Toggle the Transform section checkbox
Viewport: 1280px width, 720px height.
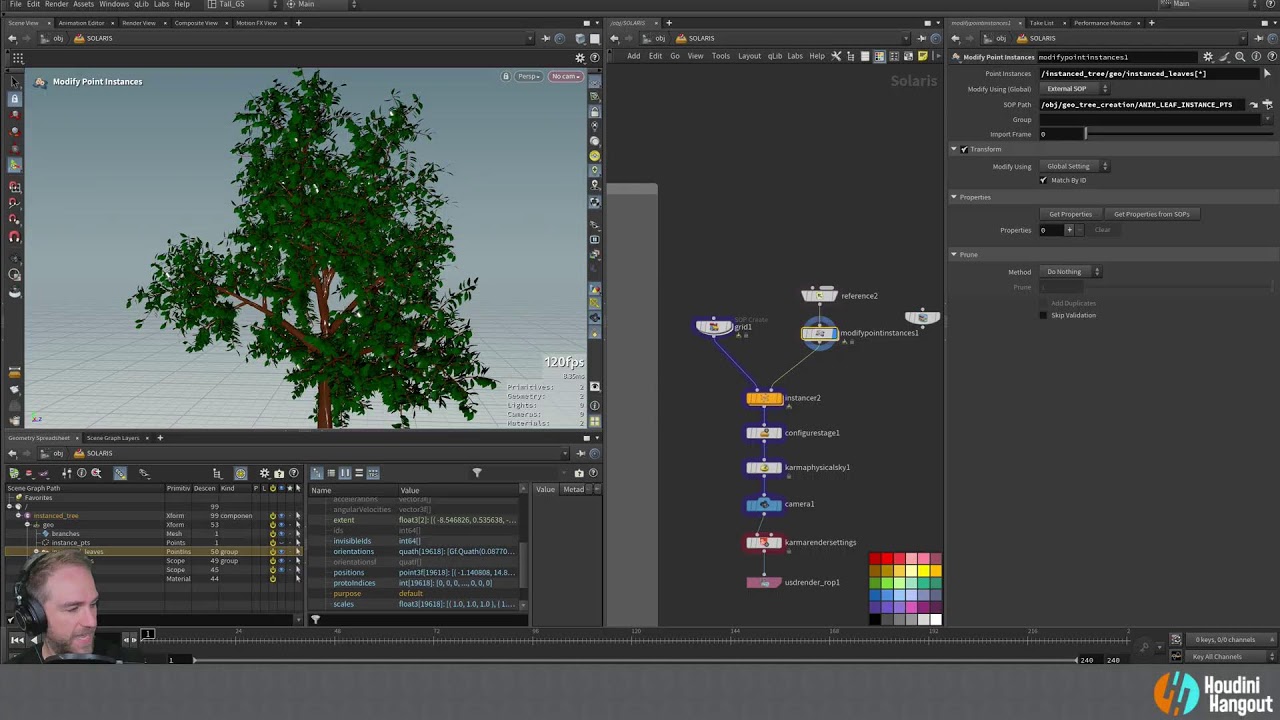[x=964, y=149]
